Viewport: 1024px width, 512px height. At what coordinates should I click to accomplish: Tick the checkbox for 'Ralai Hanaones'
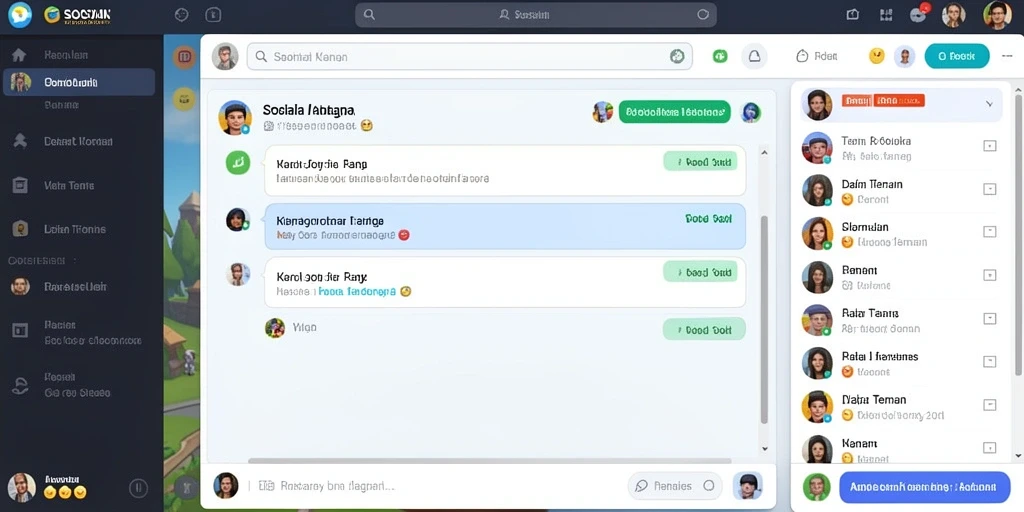(x=989, y=361)
